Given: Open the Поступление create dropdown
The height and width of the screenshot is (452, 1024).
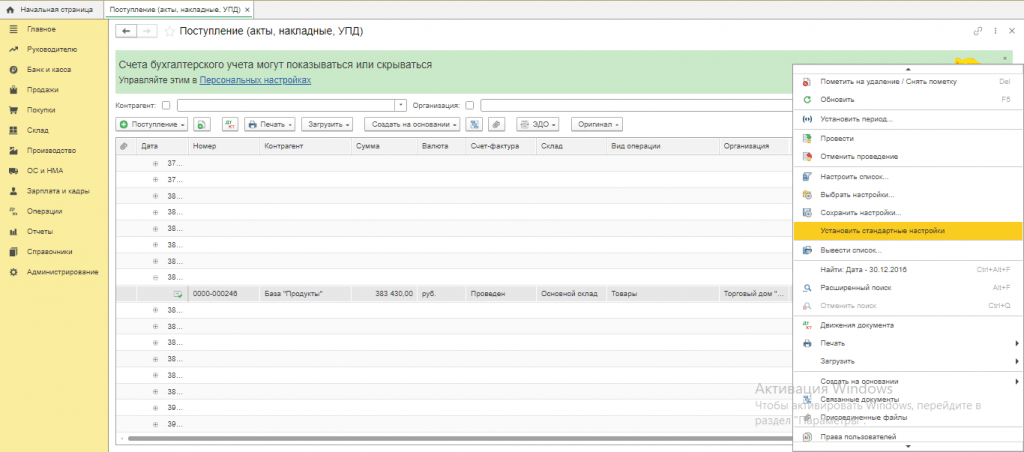Looking at the screenshot, I should 152,125.
